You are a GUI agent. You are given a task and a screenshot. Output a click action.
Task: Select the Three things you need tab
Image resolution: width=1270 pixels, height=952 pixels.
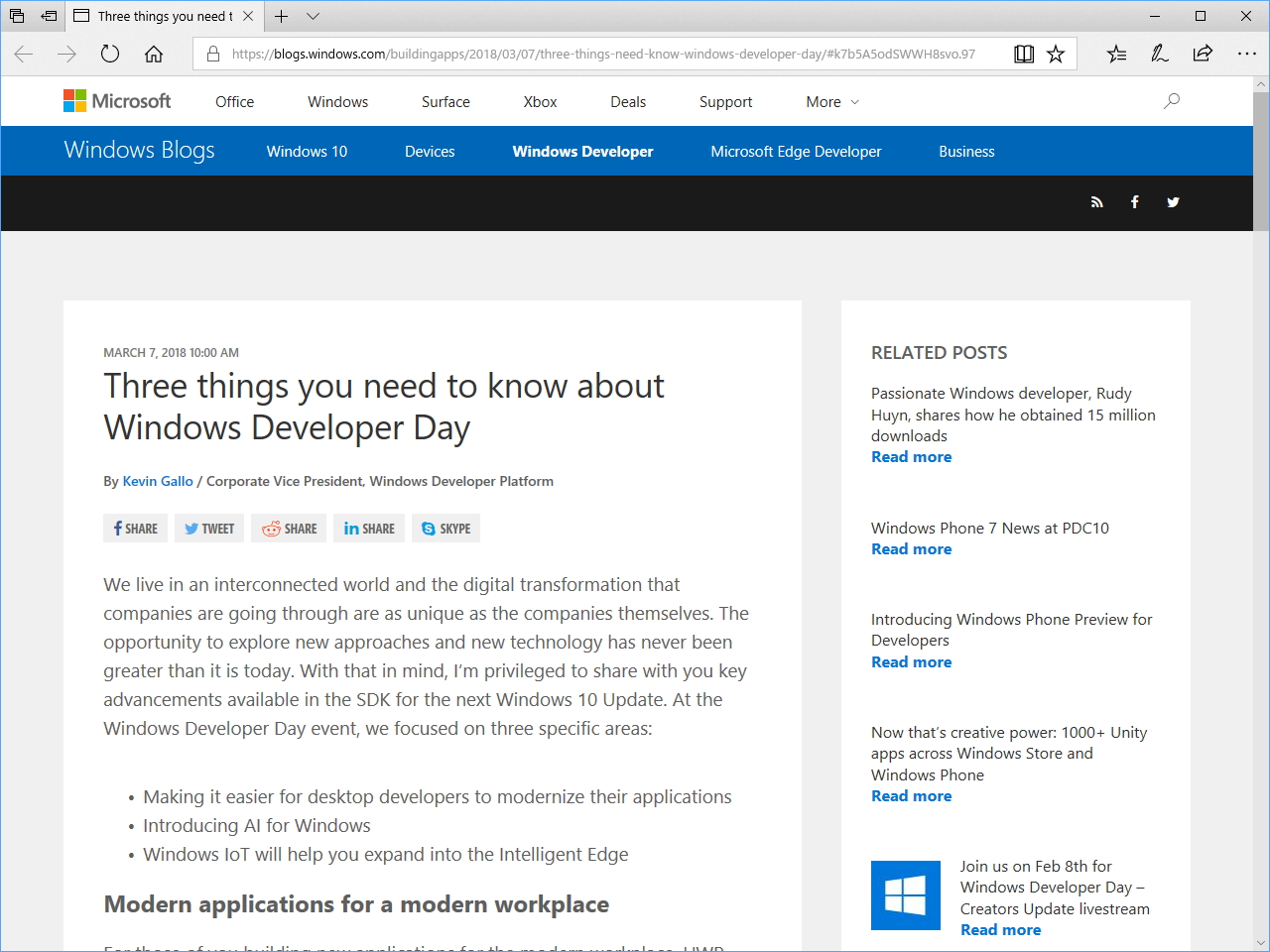159,16
